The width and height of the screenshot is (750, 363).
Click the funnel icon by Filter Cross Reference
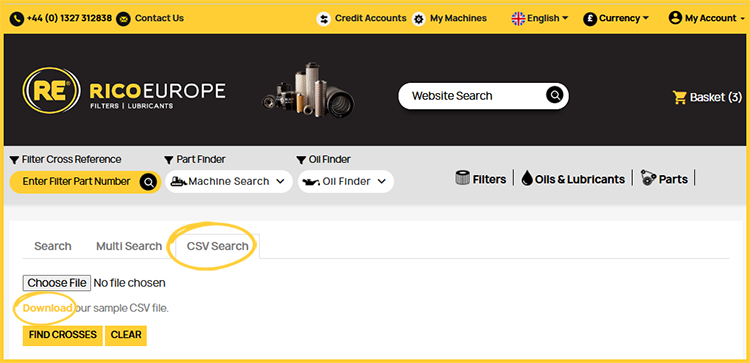point(14,159)
